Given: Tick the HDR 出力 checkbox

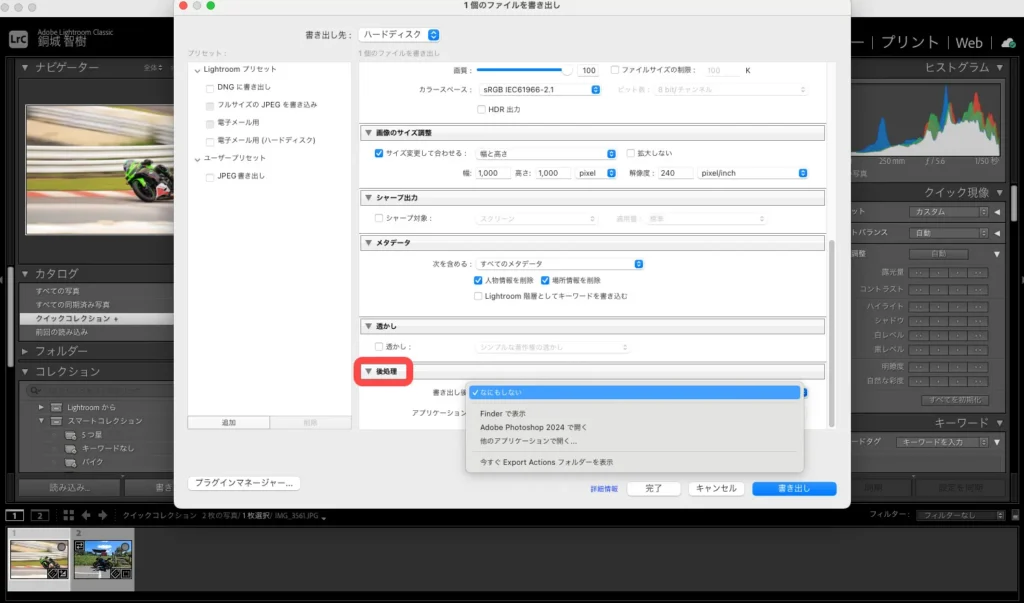Looking at the screenshot, I should [481, 108].
